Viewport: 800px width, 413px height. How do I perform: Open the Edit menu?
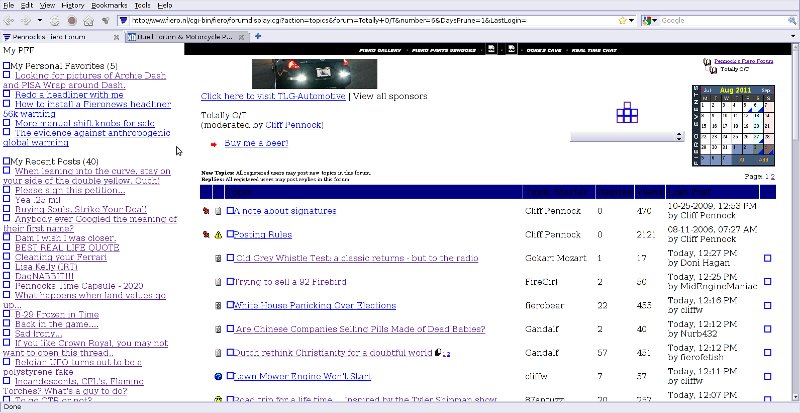pyautogui.click(x=27, y=5)
